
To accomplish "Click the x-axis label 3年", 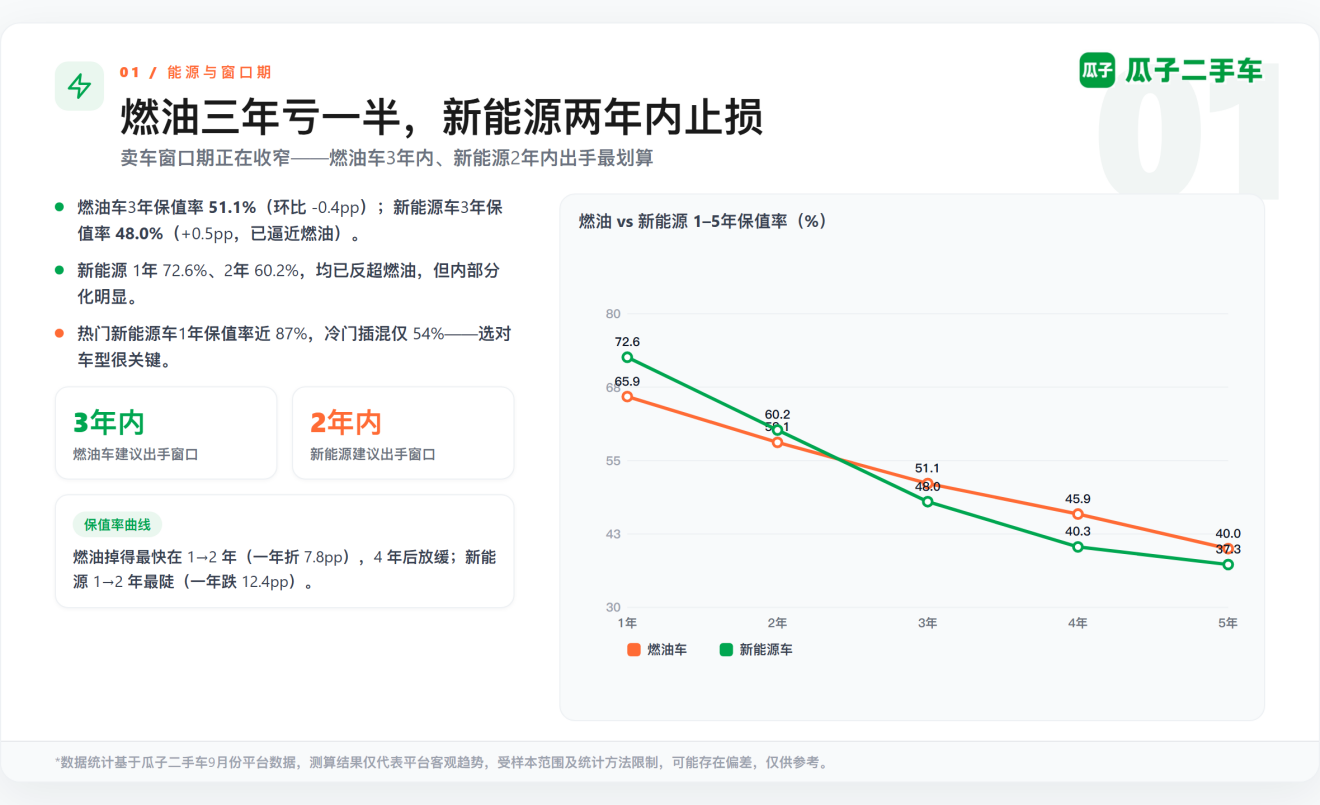I will (927, 623).
